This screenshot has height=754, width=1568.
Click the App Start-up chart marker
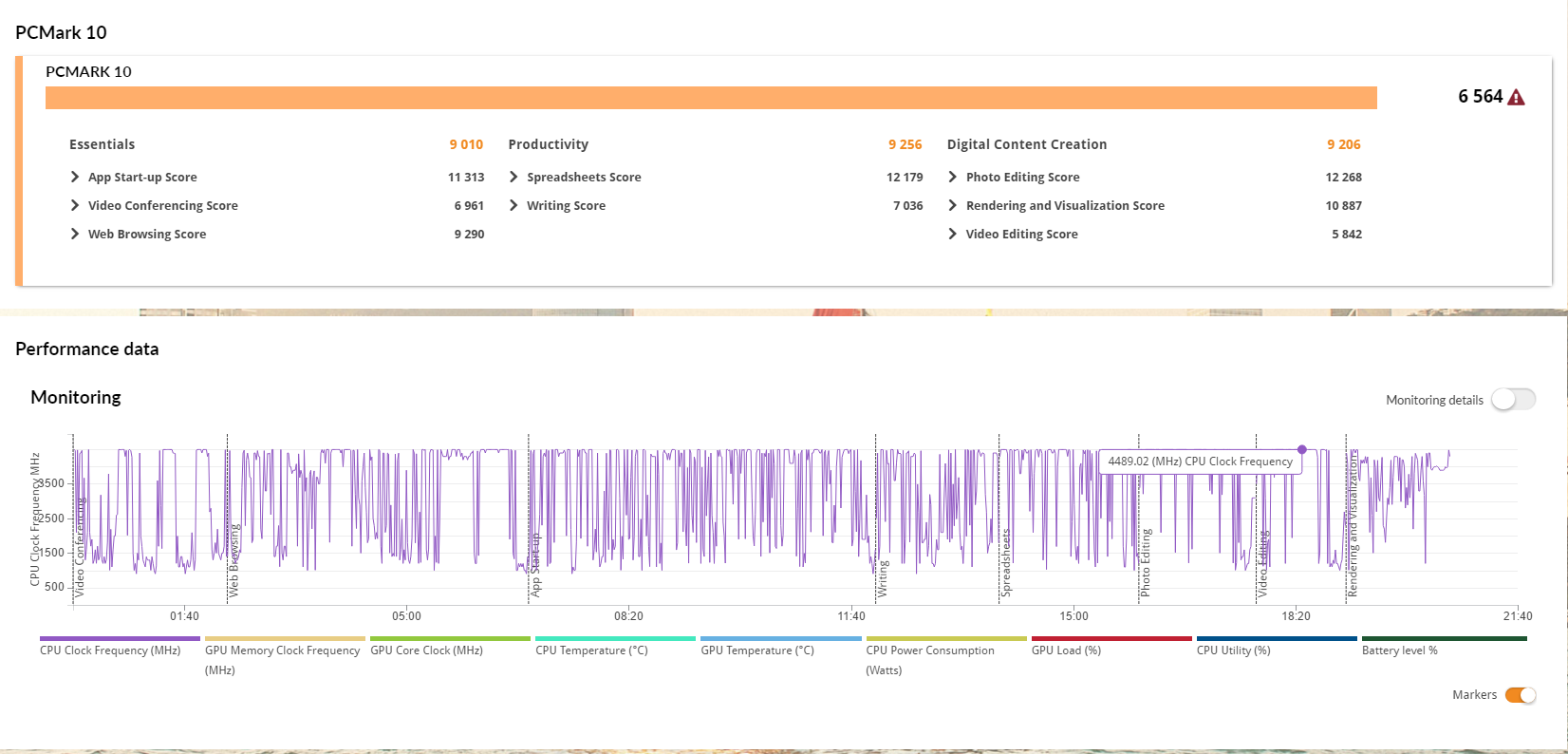coord(535,564)
